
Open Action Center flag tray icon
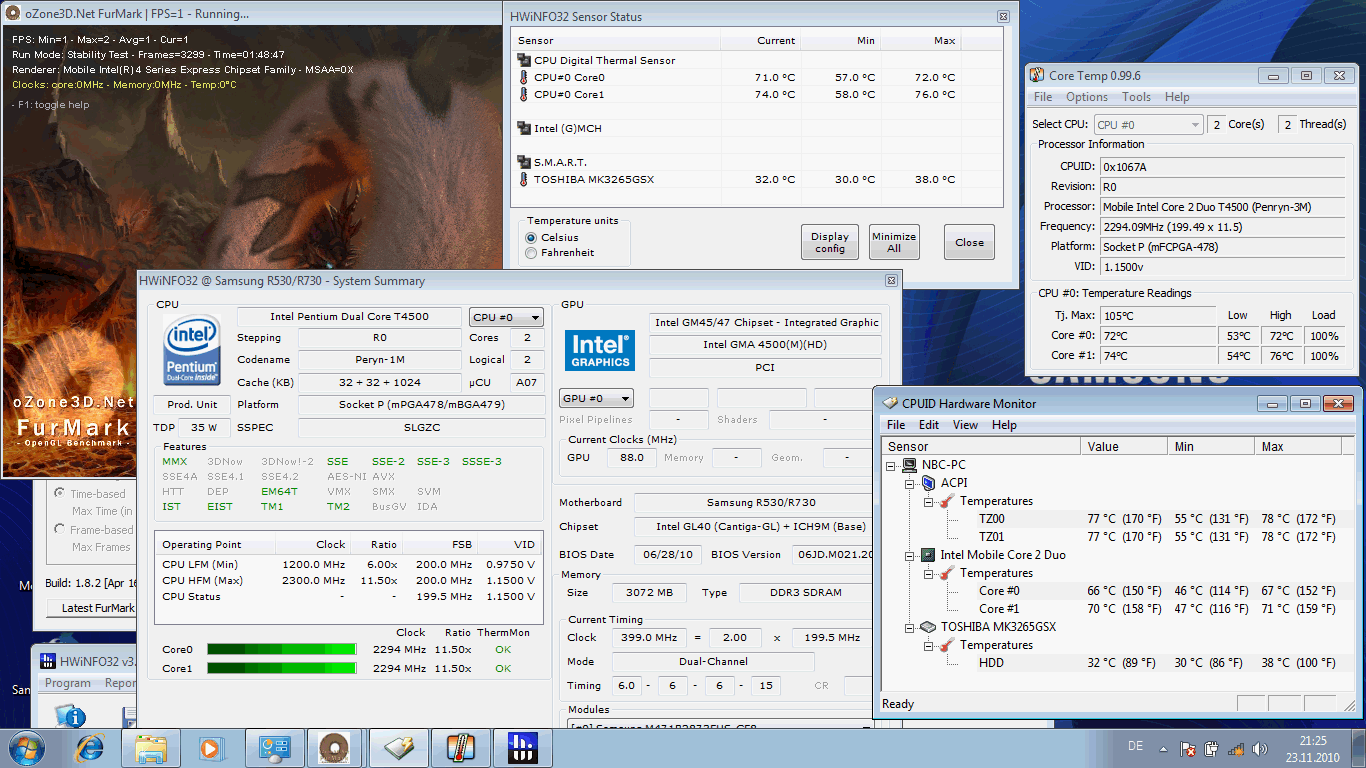point(1187,748)
